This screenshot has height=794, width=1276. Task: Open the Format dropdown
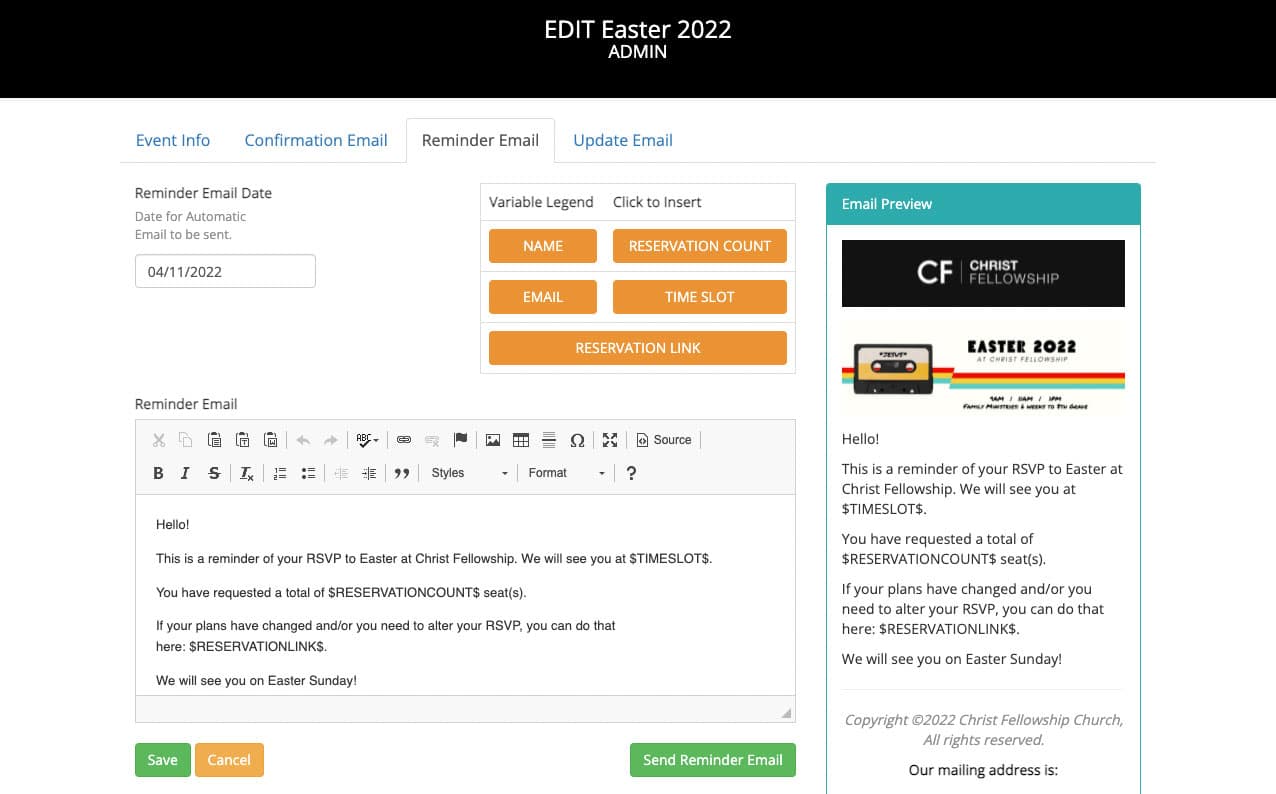coord(567,473)
